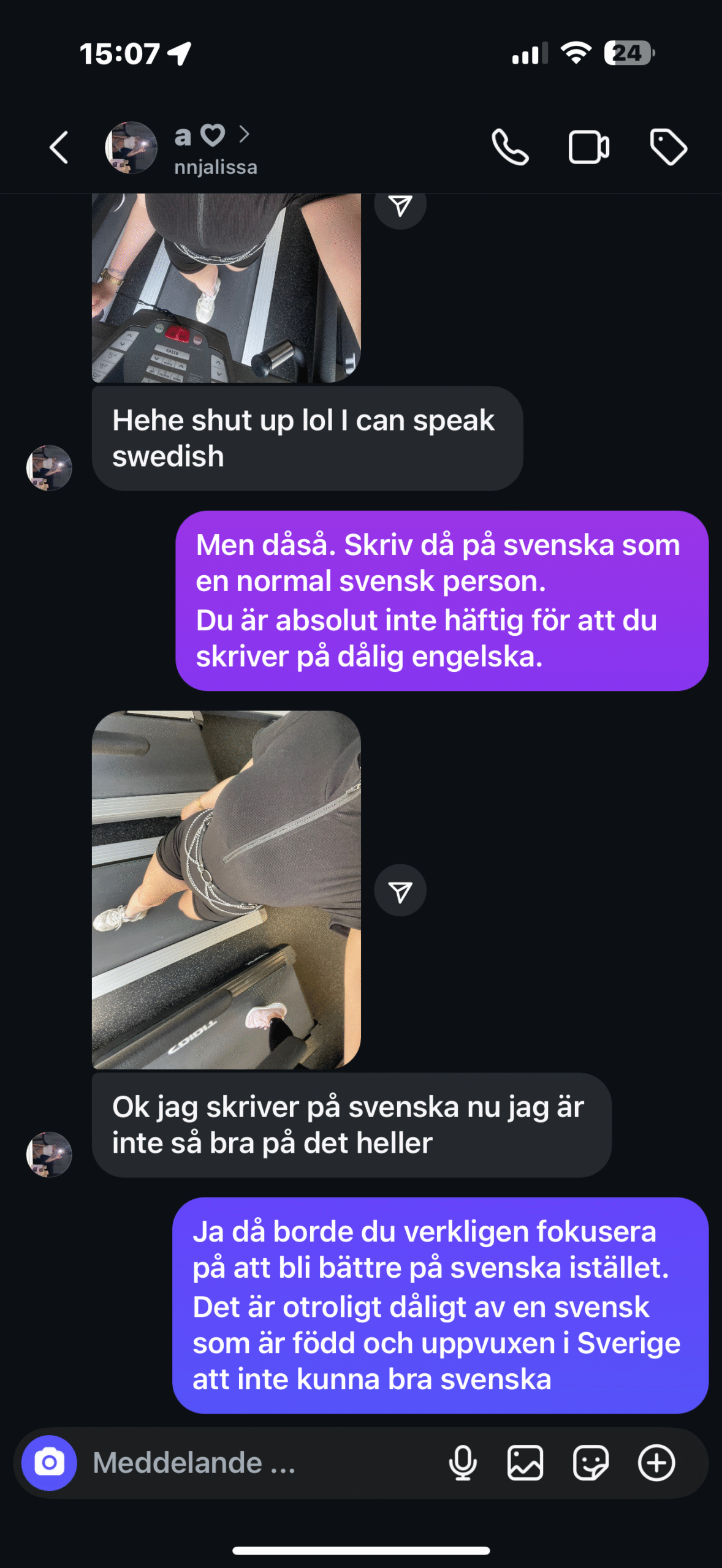The width and height of the screenshot is (722, 1568).
Task: Open nnjalissa profile from header name
Action: (216, 167)
